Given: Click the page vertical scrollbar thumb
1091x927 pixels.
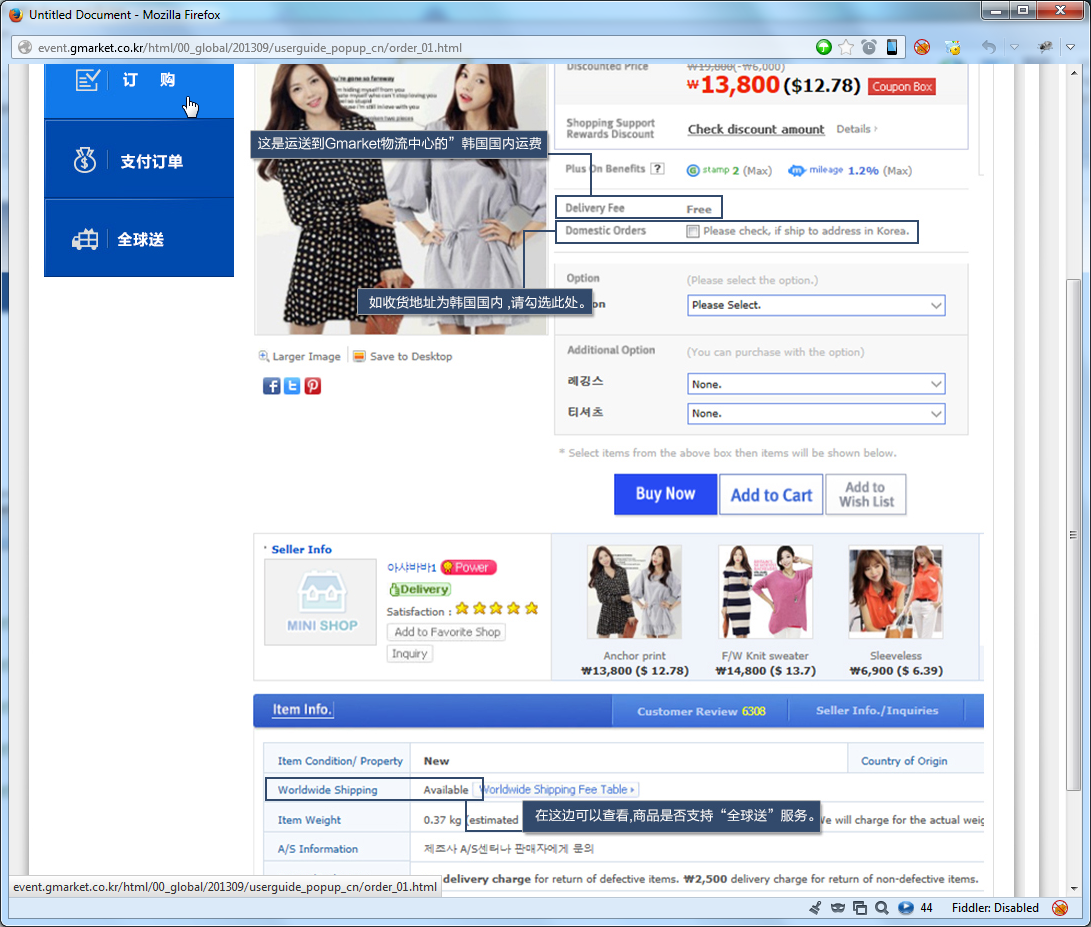Looking at the screenshot, I should (1074, 534).
